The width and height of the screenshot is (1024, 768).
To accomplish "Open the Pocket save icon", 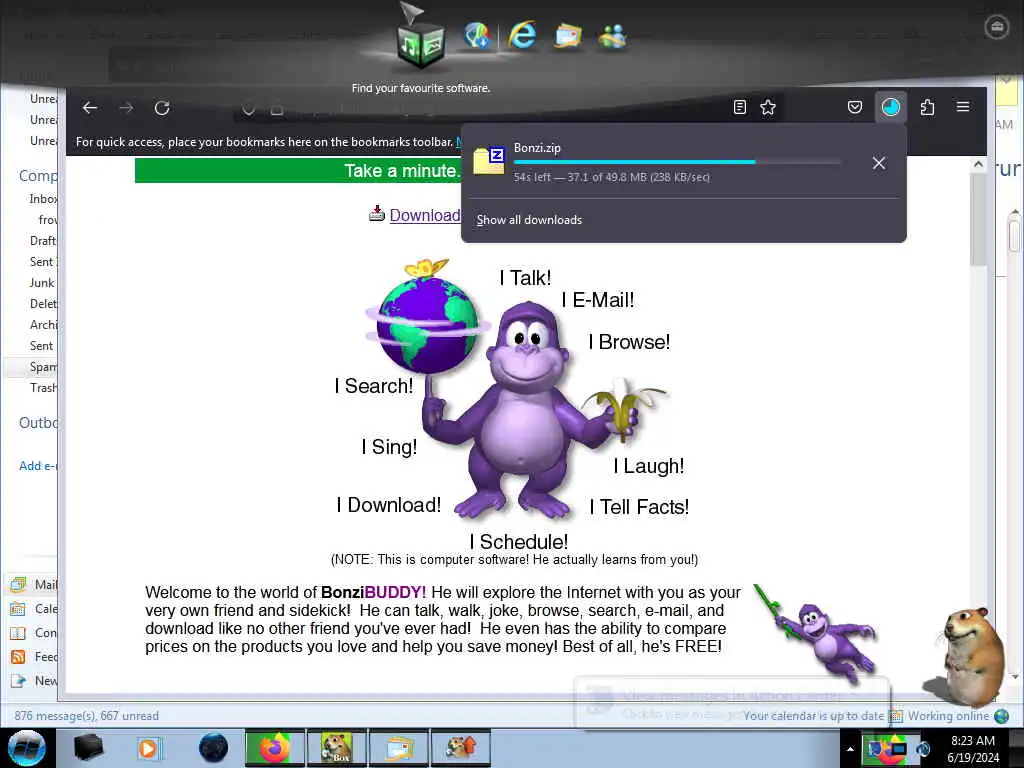I will point(854,107).
